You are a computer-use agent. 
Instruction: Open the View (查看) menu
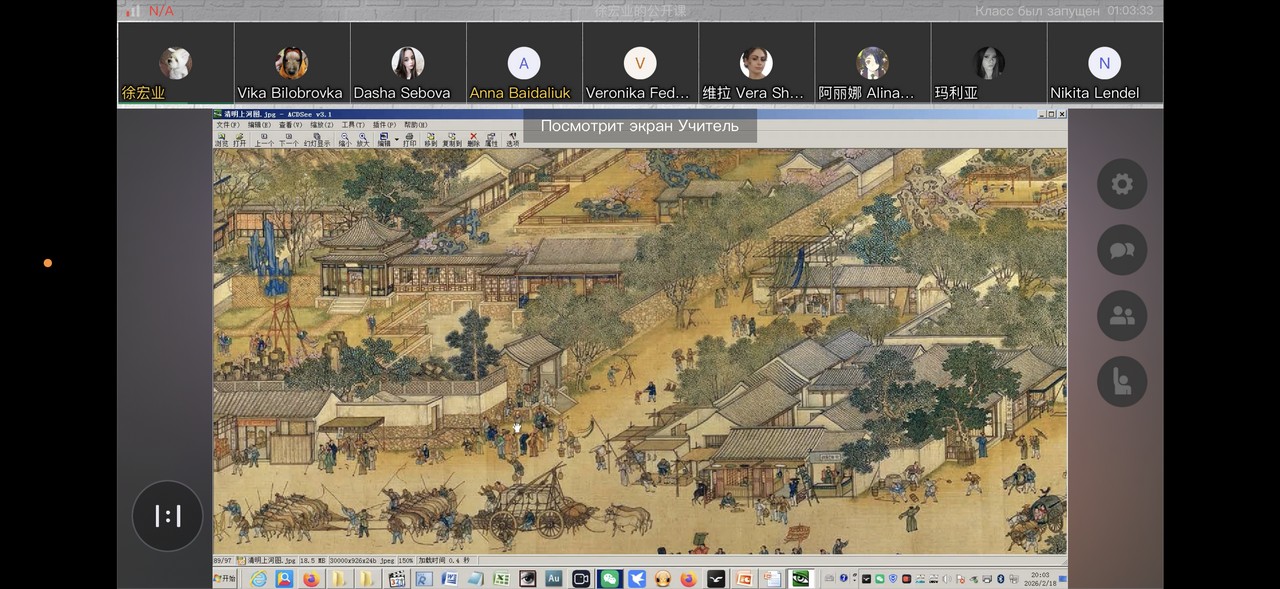(289, 125)
